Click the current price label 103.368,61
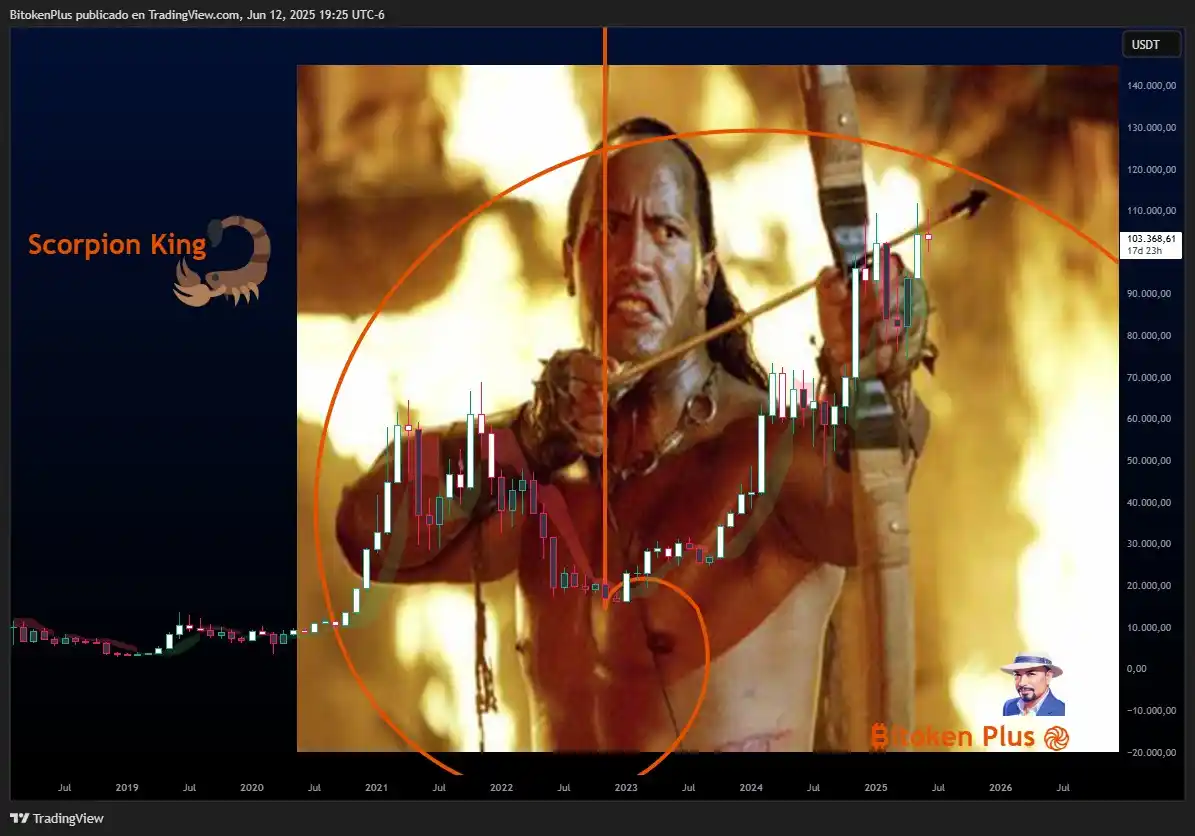The image size is (1195, 836). (1151, 239)
